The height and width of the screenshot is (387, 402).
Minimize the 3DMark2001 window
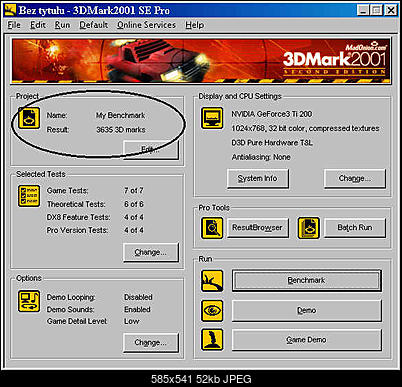363,10
